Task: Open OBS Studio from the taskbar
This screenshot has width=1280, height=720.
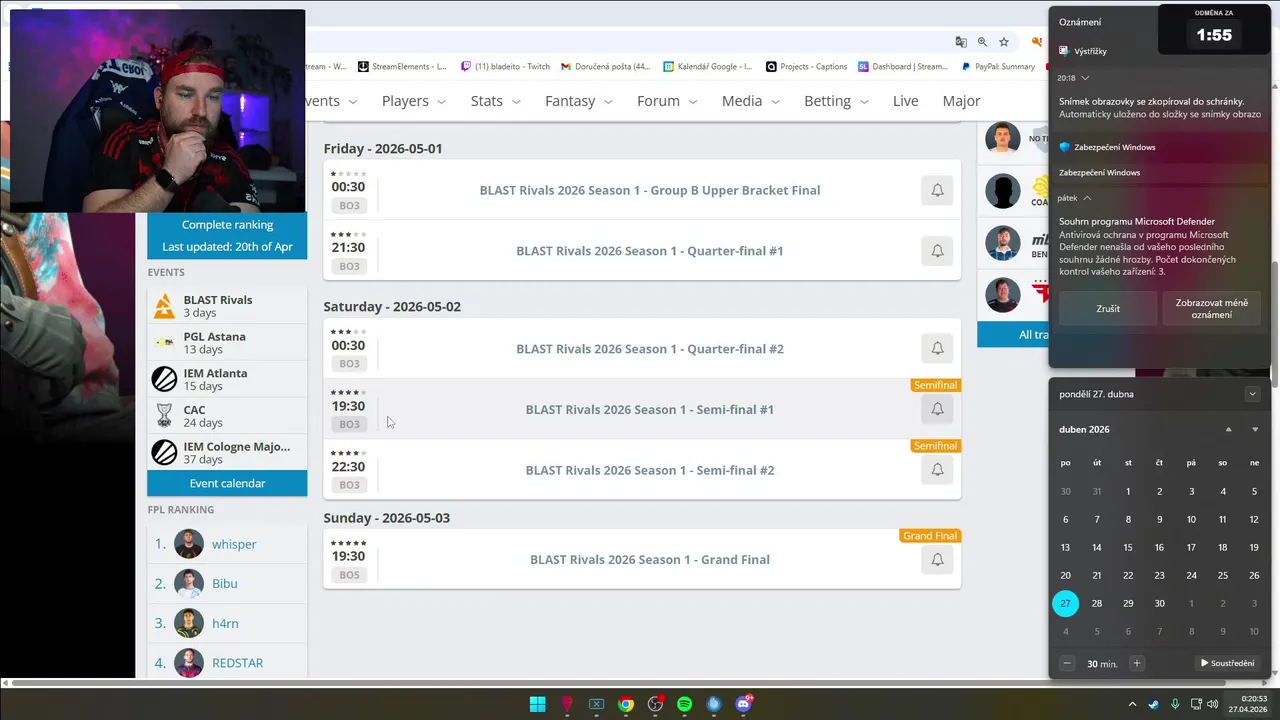Action: pyautogui.click(x=655, y=704)
